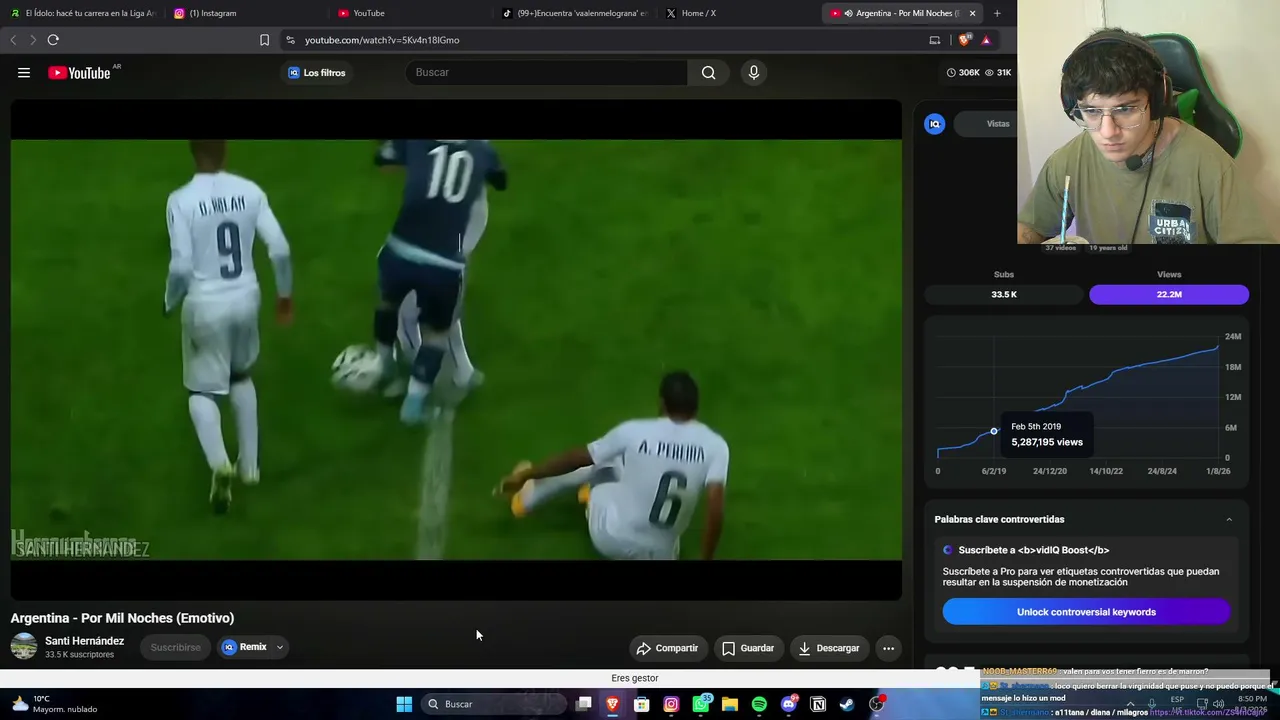Collapse the Palabras clave controvertidas section
Viewport: 1280px width, 720px height.
[1229, 519]
